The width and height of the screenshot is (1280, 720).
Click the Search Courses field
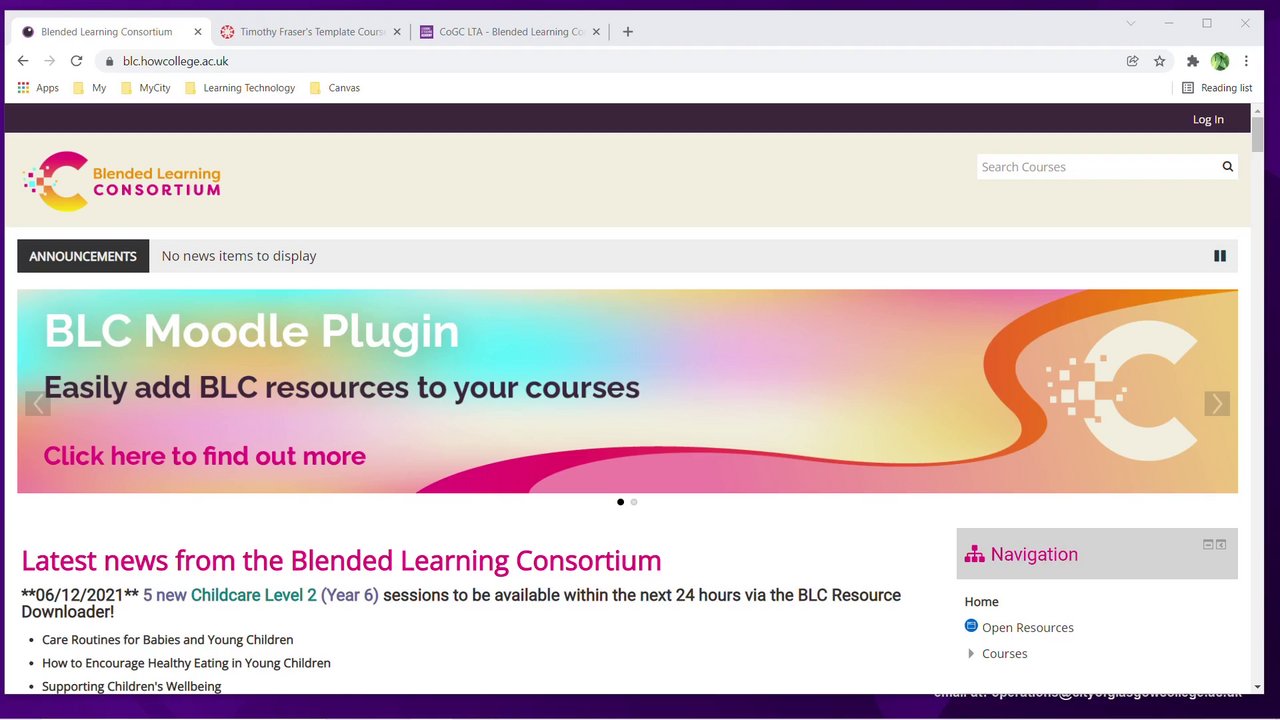click(x=1097, y=167)
